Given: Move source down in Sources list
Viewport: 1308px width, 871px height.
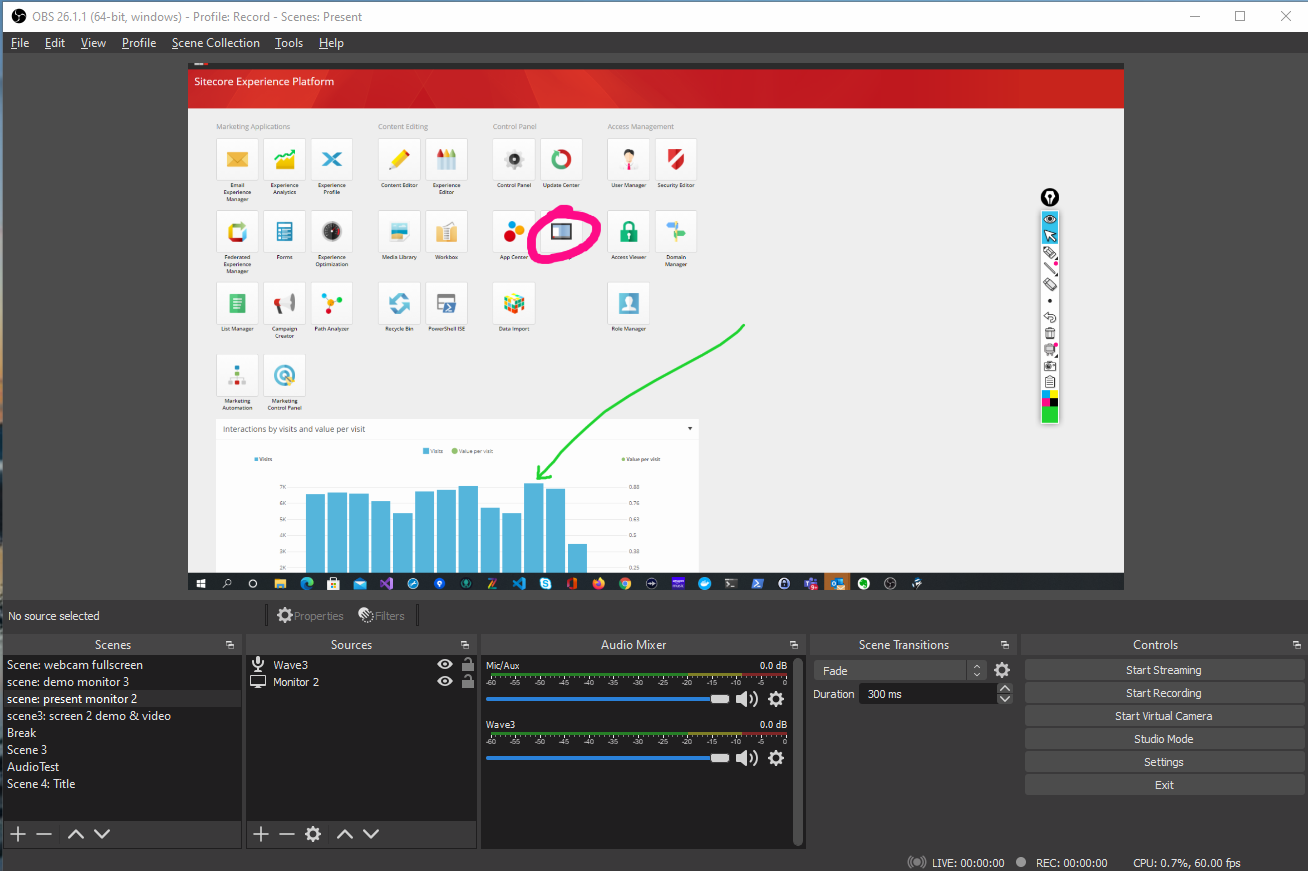Looking at the screenshot, I should (371, 834).
